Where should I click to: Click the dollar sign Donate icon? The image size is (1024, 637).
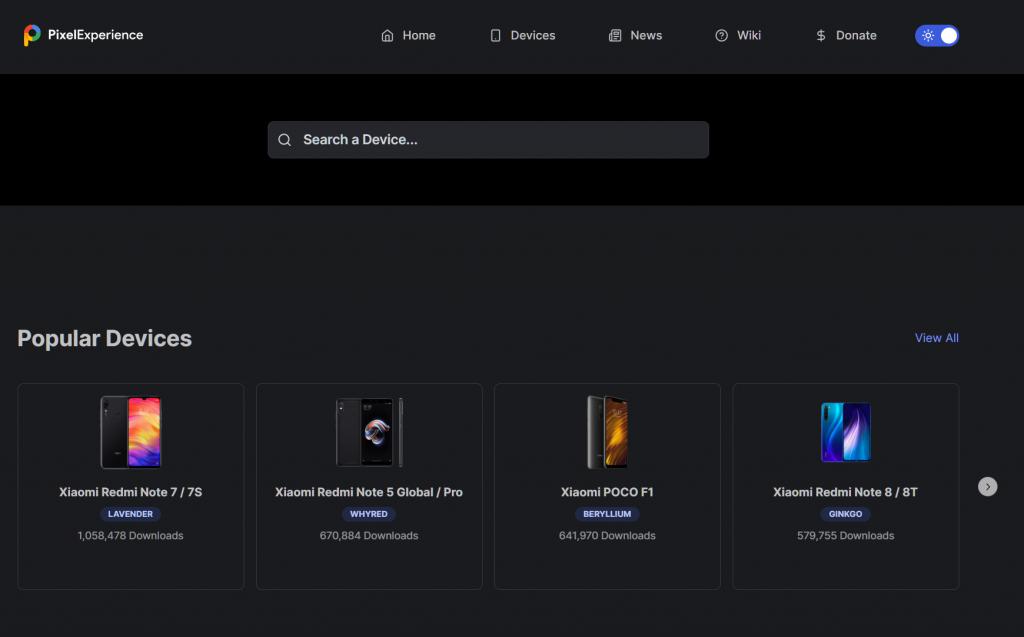821,35
